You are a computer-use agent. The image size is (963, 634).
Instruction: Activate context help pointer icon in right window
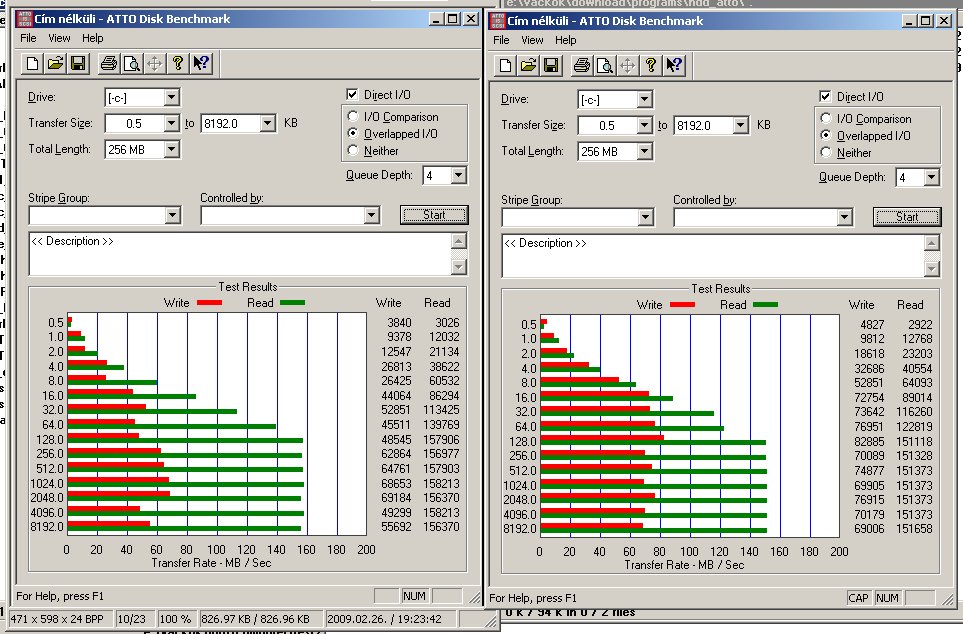point(674,65)
